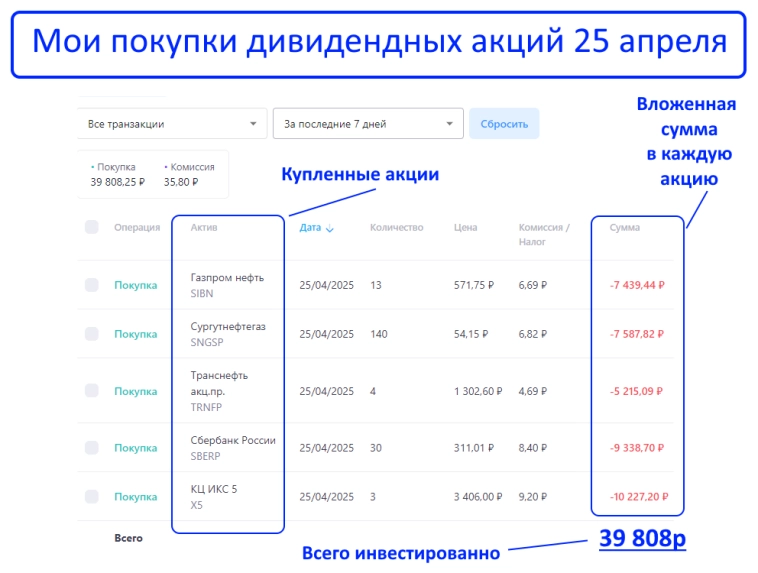Click price 3 406,00 ₽
Image resolution: width=758 pixels, height=573 pixels.
(x=478, y=497)
